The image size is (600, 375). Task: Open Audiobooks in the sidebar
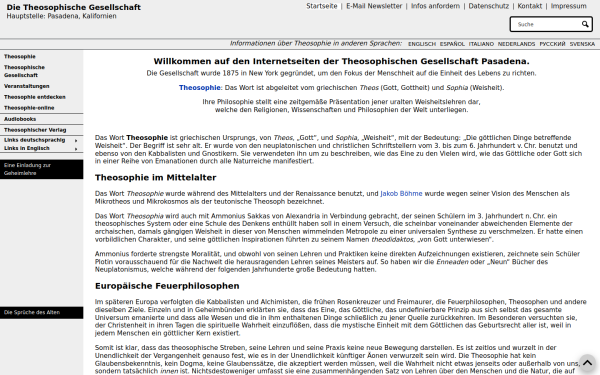pos(20,119)
